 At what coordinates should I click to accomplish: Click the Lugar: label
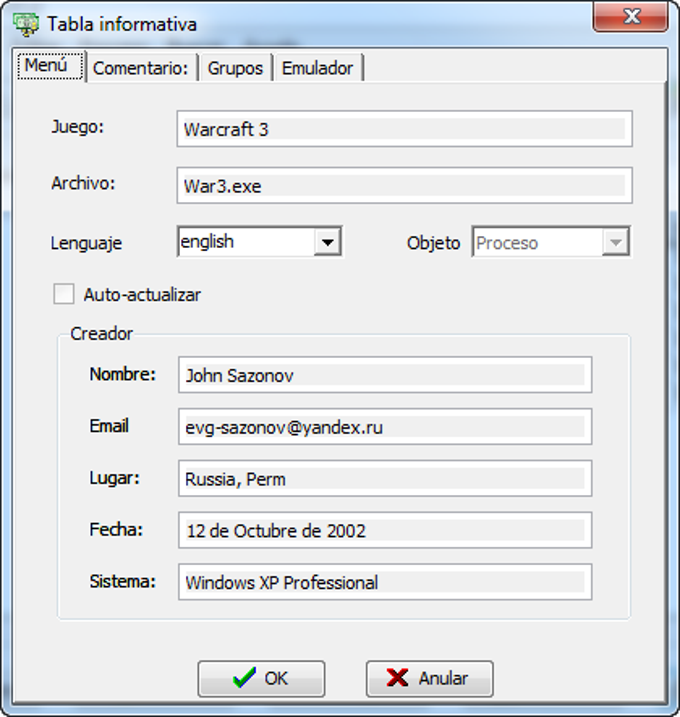click(114, 478)
